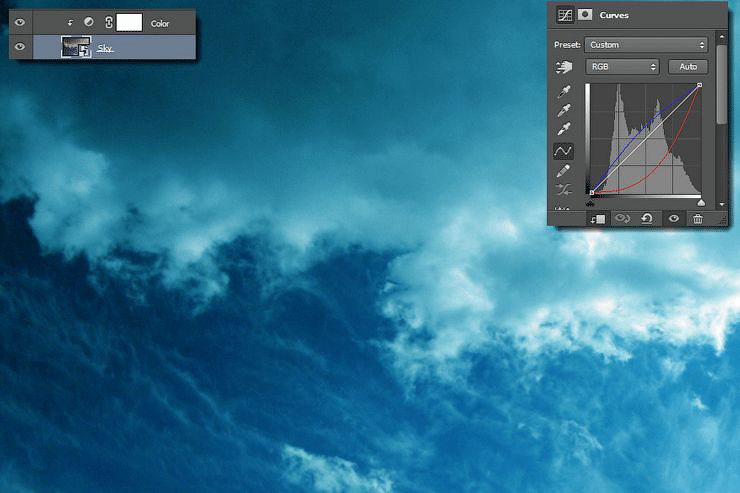Open the Preset dropdown set to Custom

coord(646,45)
